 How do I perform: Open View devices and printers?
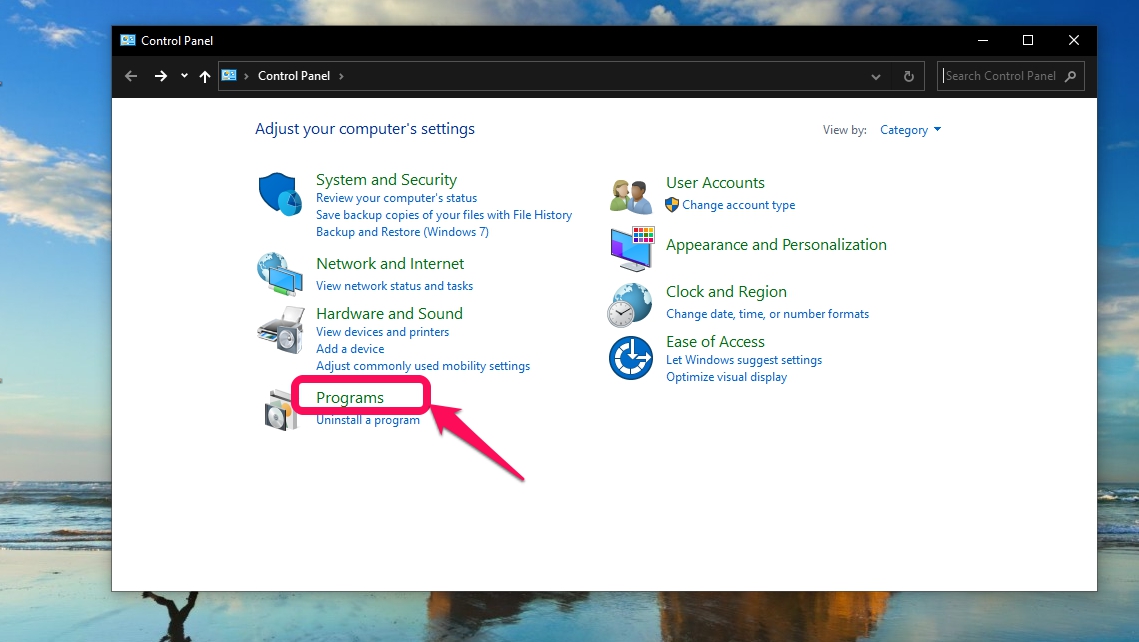[x=383, y=332]
